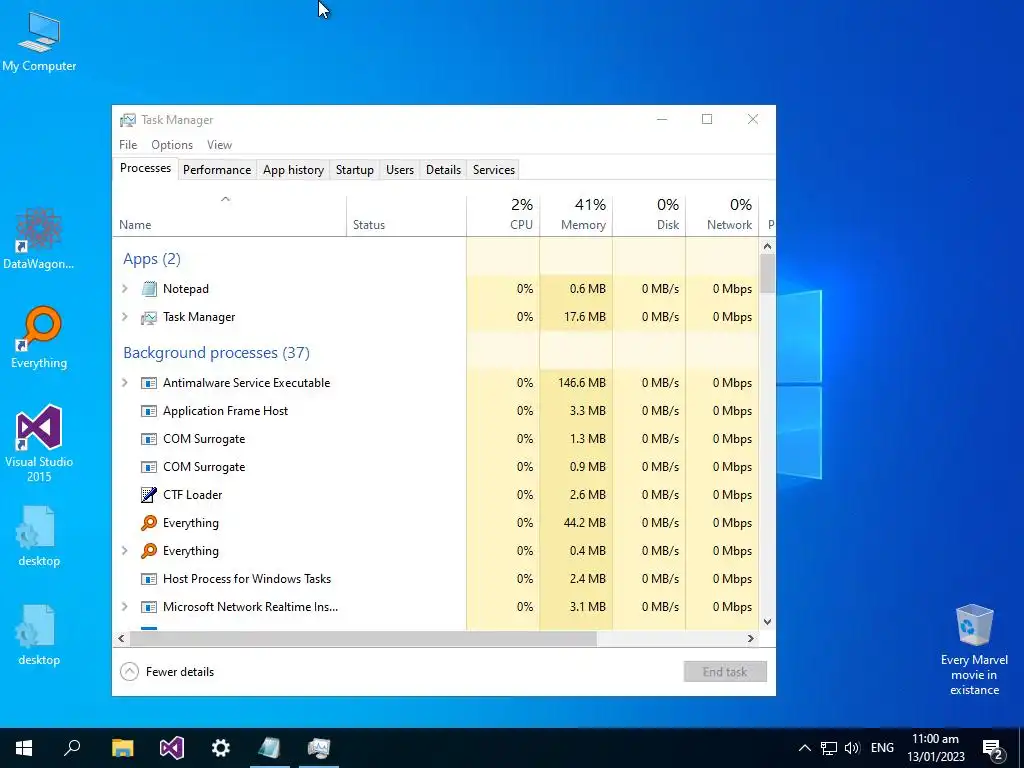The image size is (1024, 768).
Task: Click Microsoft Network Realtime Inspection icon
Action: pyautogui.click(x=149, y=607)
